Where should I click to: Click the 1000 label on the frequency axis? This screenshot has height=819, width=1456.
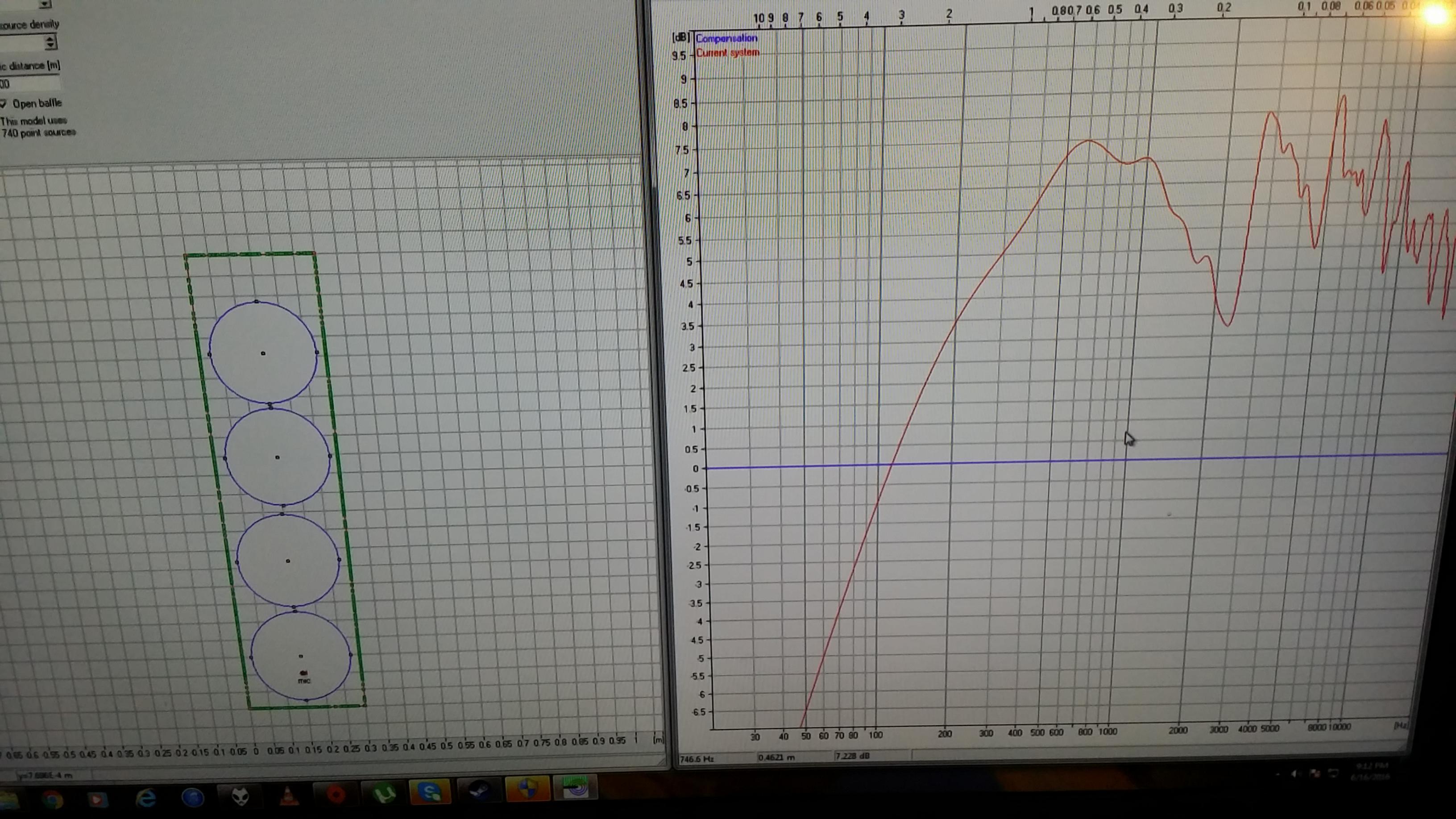[1108, 731]
